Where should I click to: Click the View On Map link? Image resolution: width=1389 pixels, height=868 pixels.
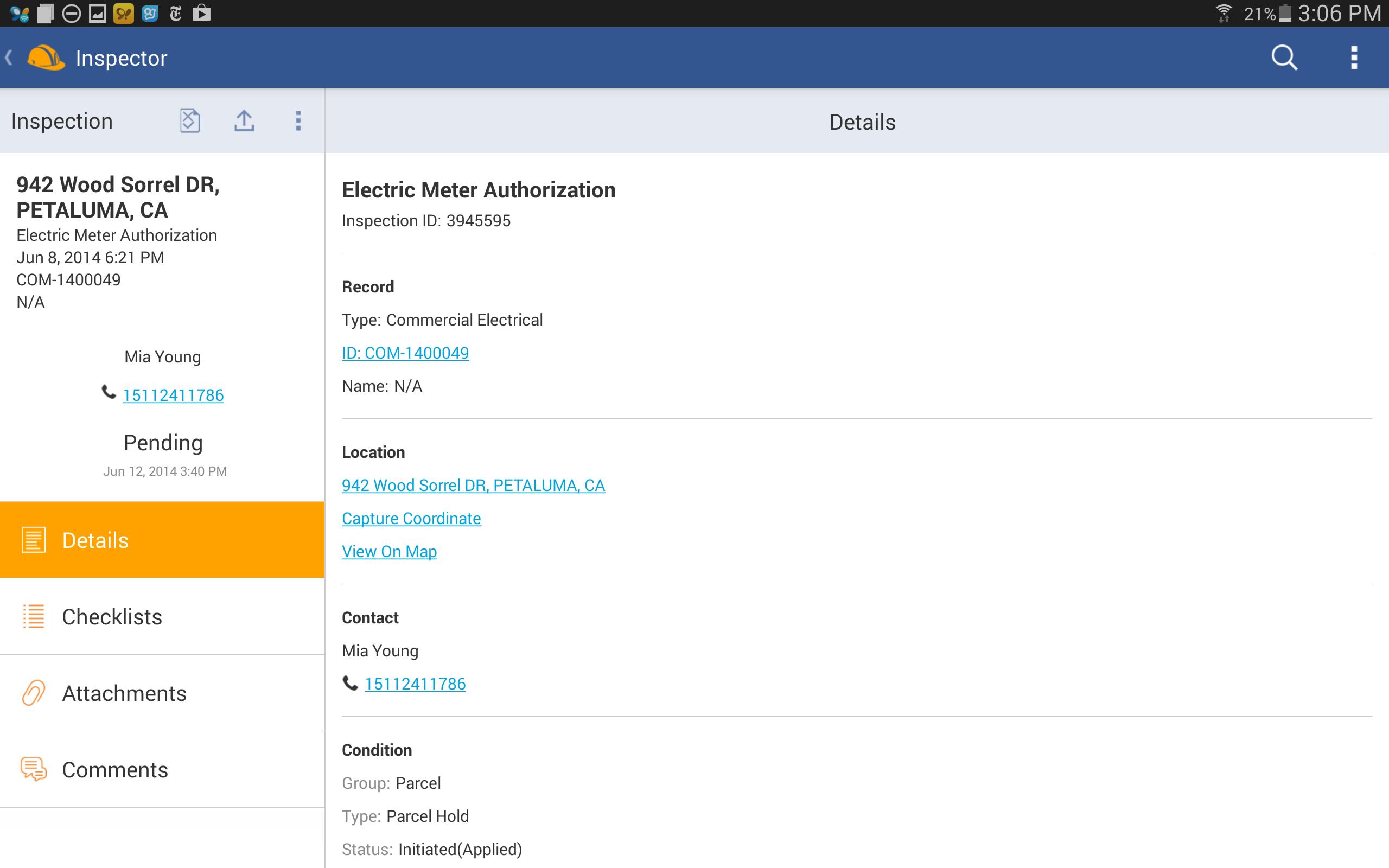coord(389,551)
